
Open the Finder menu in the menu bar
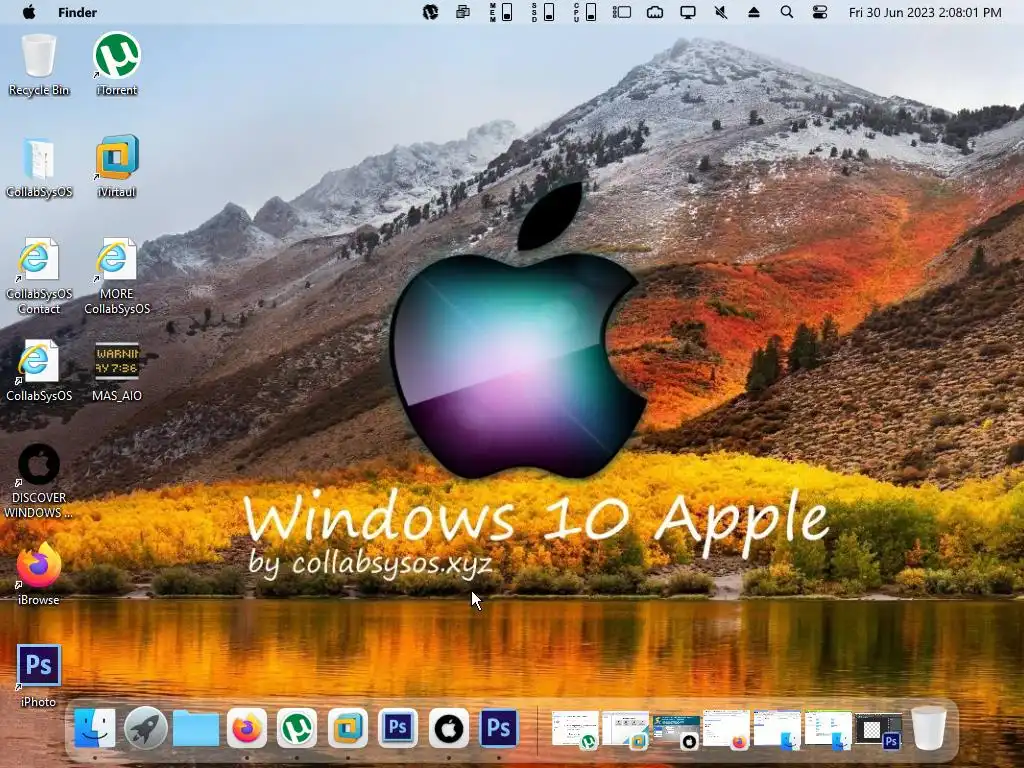(77, 12)
